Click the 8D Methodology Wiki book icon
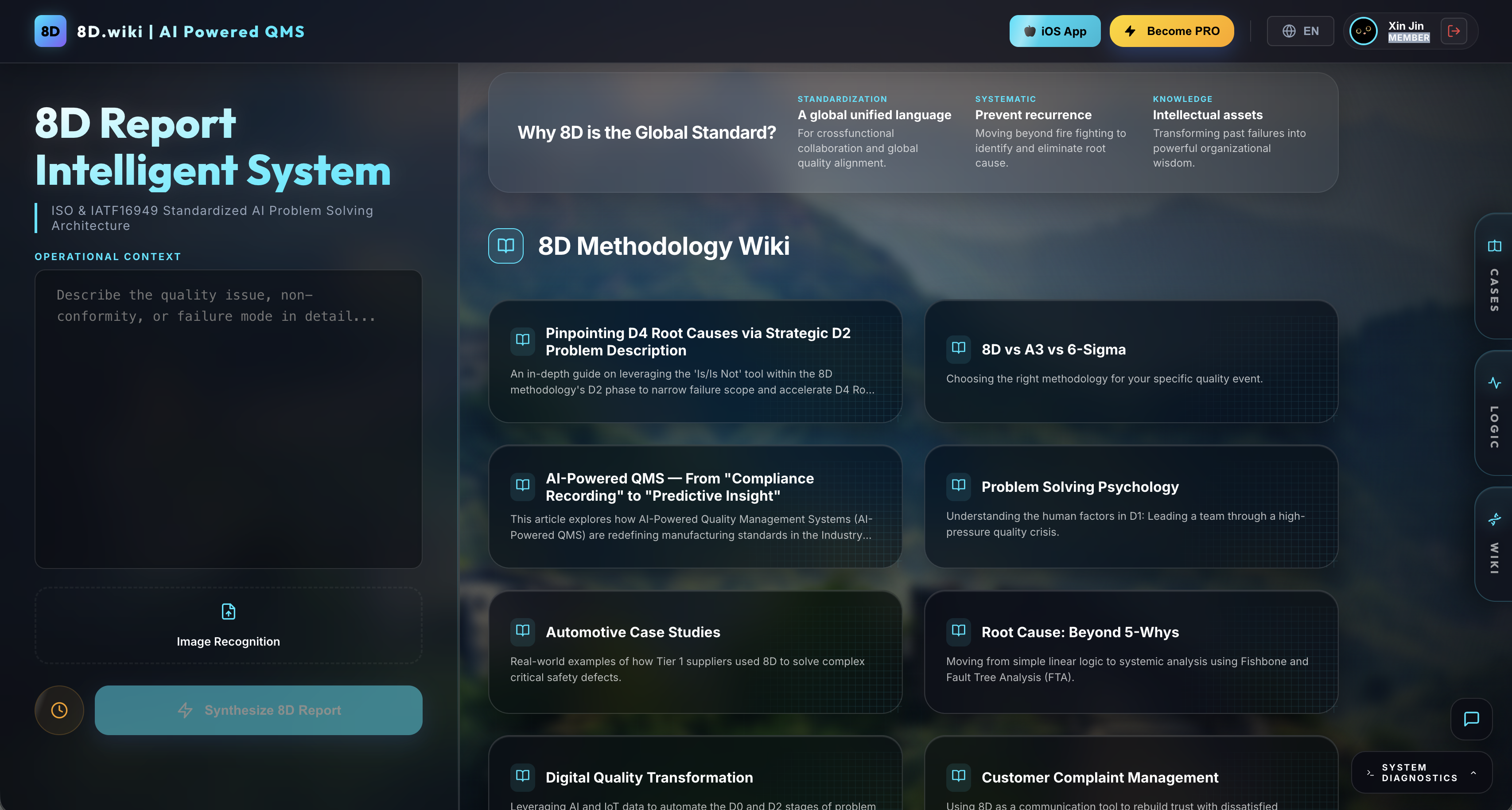 pos(505,246)
